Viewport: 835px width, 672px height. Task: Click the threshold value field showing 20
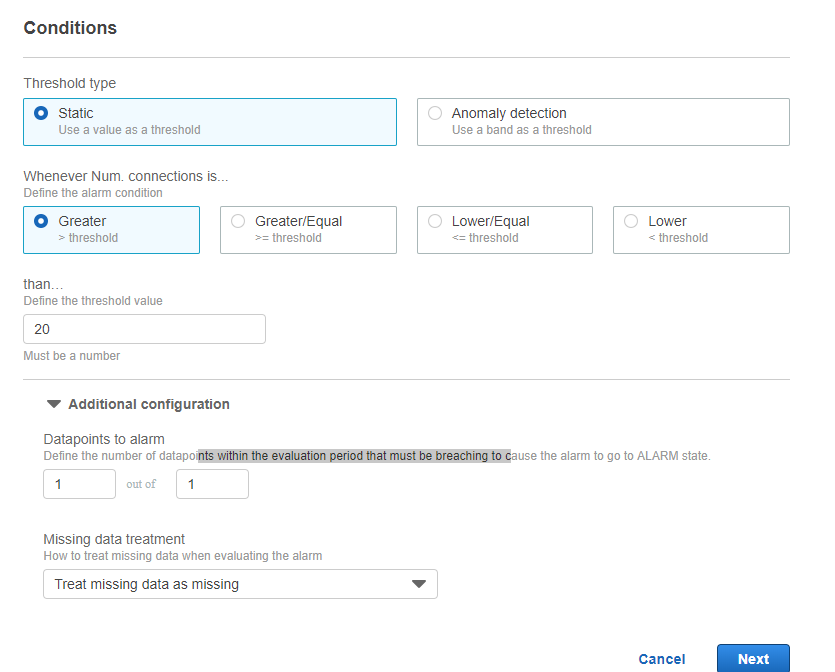point(144,329)
